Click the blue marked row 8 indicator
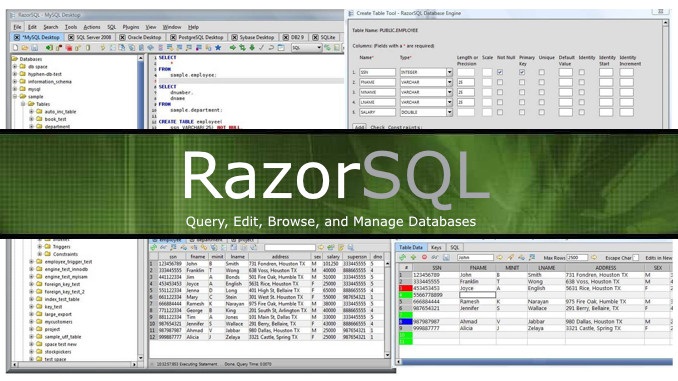 [405, 321]
